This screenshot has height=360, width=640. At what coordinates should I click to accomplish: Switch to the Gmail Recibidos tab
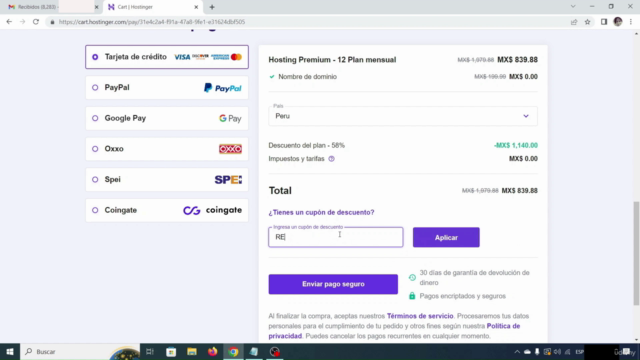click(52, 7)
